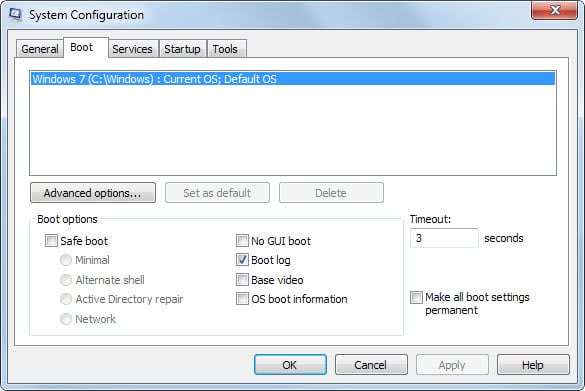The width and height of the screenshot is (585, 391).
Task: Open Advanced options dialog
Action: coord(93,193)
